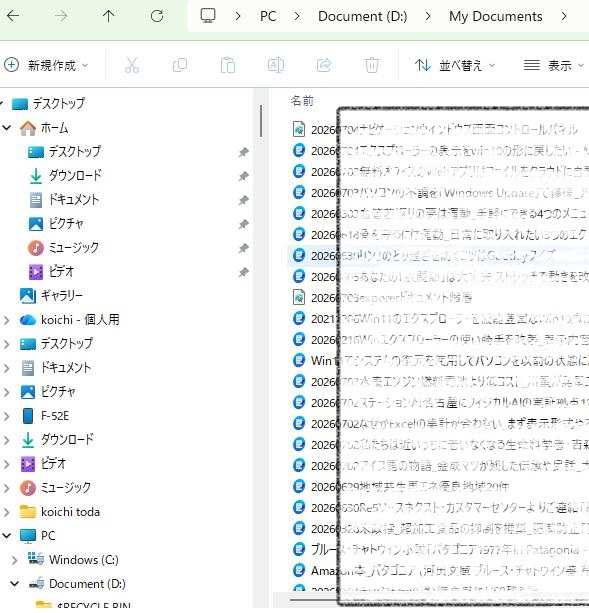Paste with the clipboard toolbar icon
Image resolution: width=589 pixels, height=613 pixels.
(228, 65)
